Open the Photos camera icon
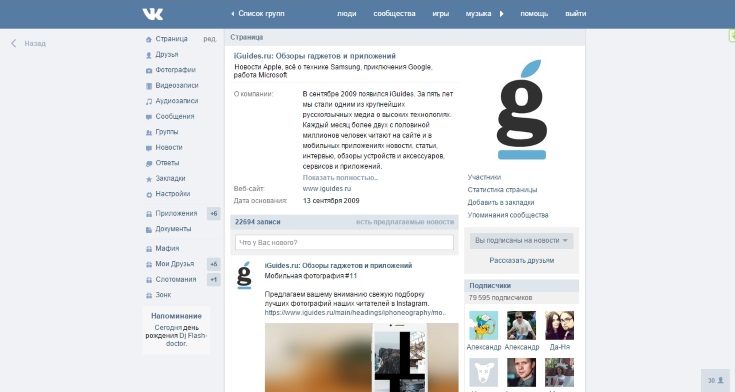Image resolution: width=735 pixels, height=392 pixels. click(149, 70)
